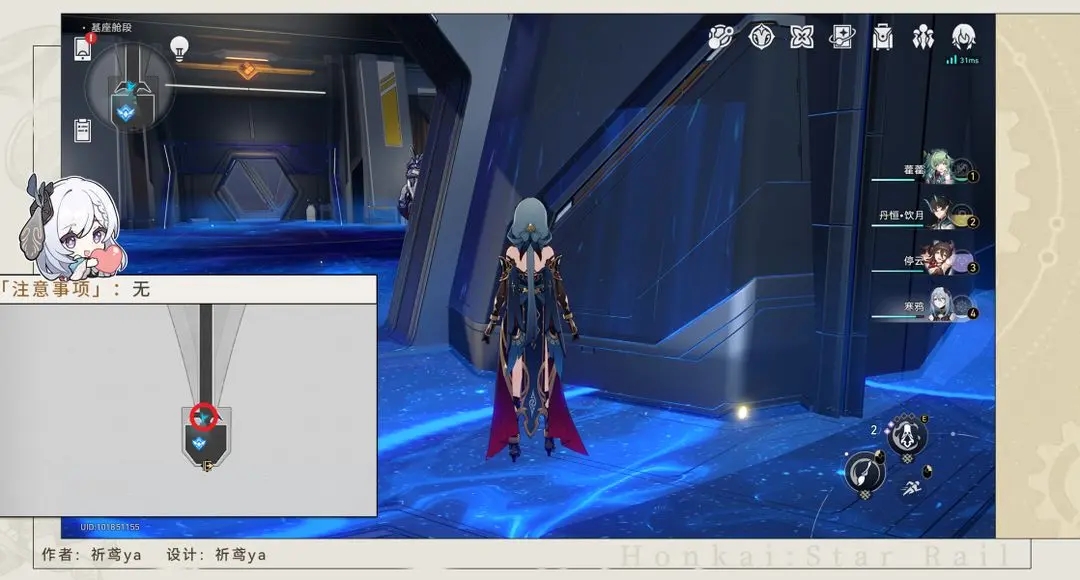Open the compass-style guide icon

[762, 38]
